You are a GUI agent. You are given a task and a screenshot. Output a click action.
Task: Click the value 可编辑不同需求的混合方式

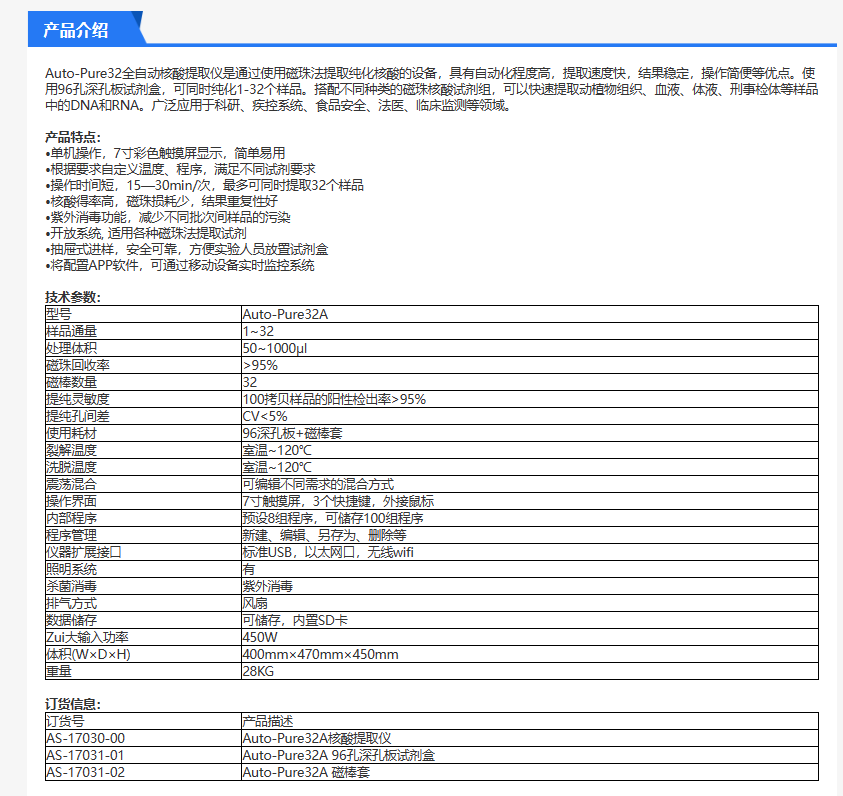click(318, 484)
